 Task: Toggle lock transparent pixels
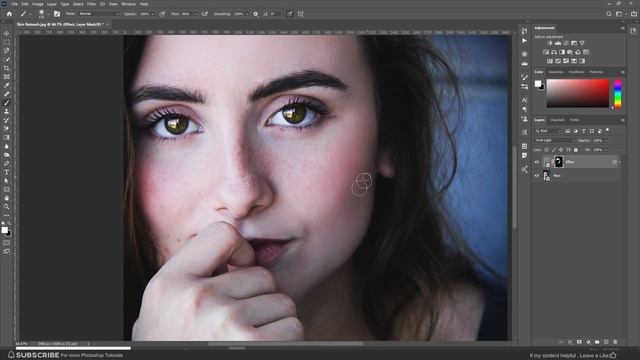pyautogui.click(x=546, y=150)
